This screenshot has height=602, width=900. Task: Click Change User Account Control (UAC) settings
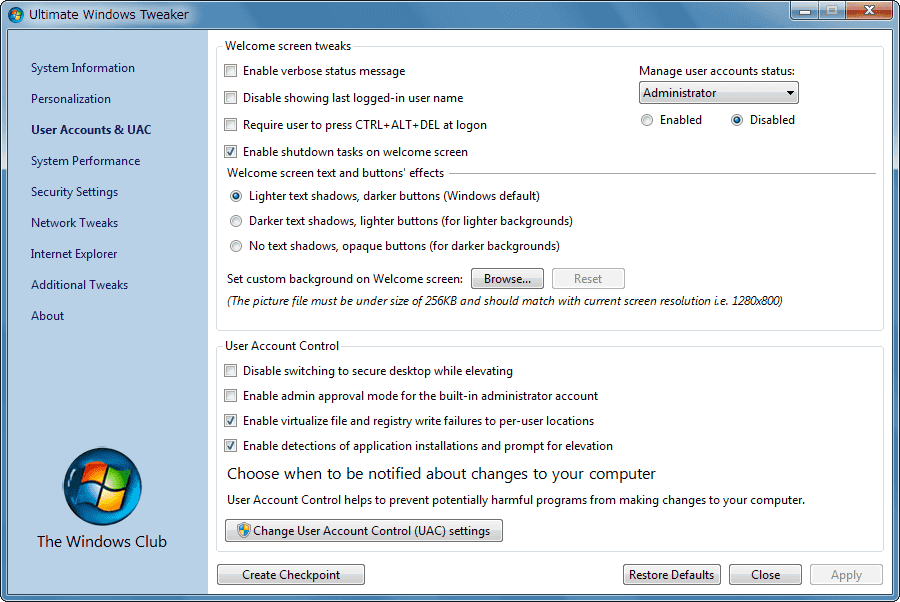click(364, 530)
